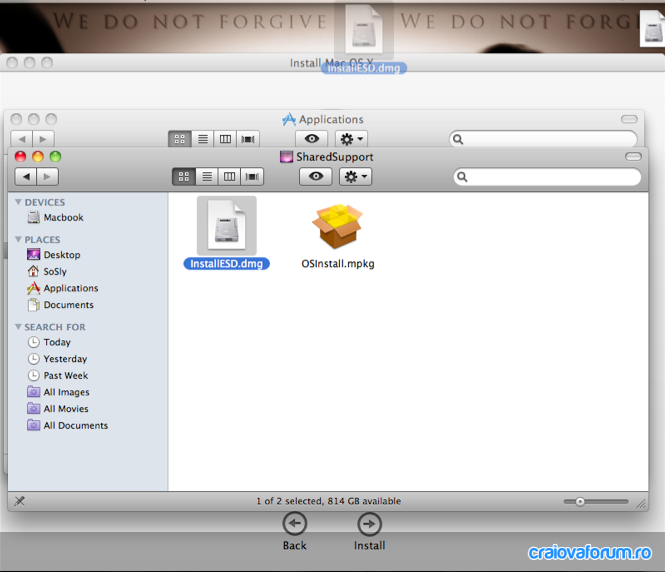Viewport: 665px width, 572px height.
Task: Select the OSInstall.mpkg package icon
Action: 338,226
